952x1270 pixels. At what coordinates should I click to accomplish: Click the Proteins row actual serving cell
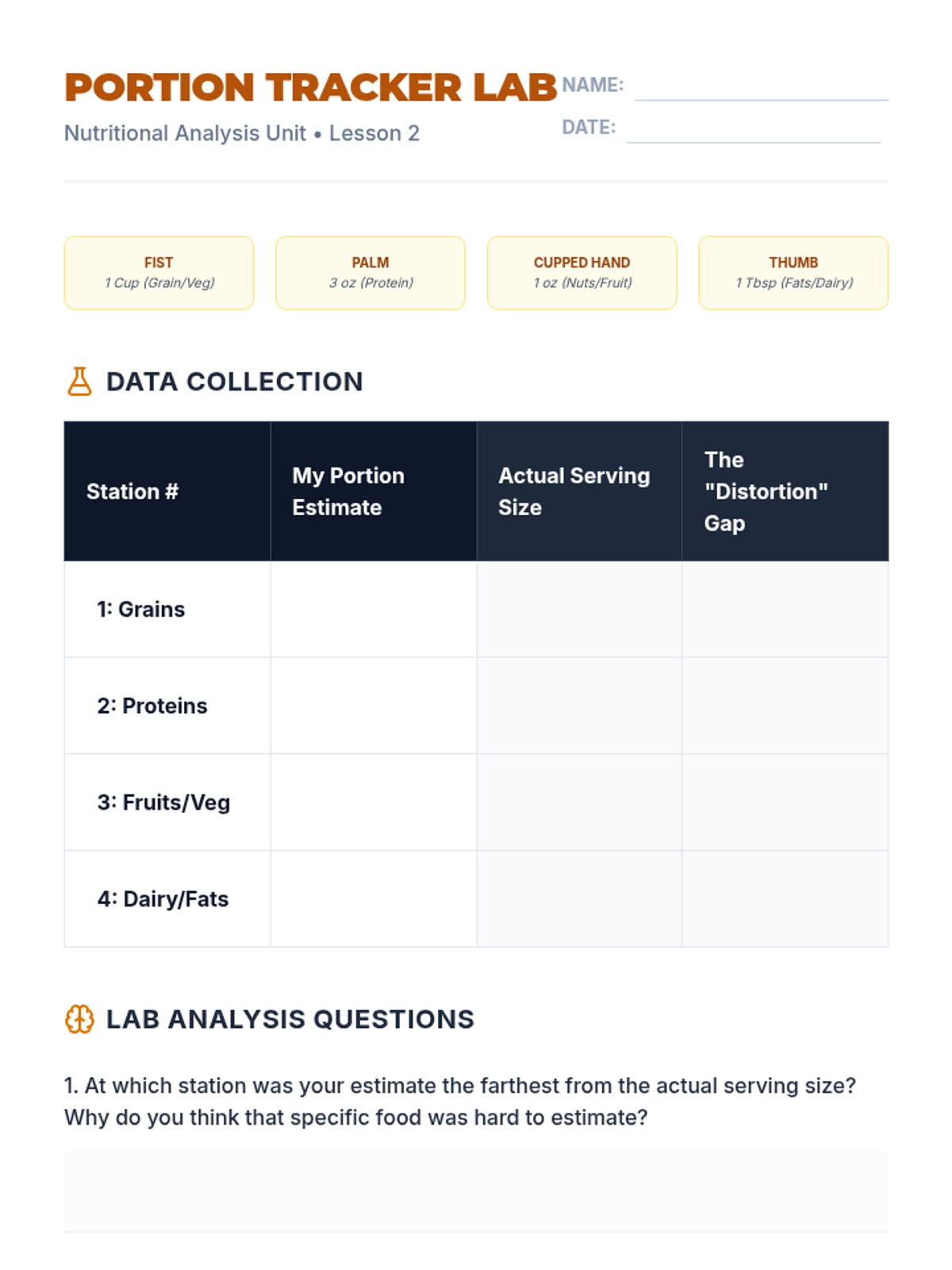(x=579, y=706)
